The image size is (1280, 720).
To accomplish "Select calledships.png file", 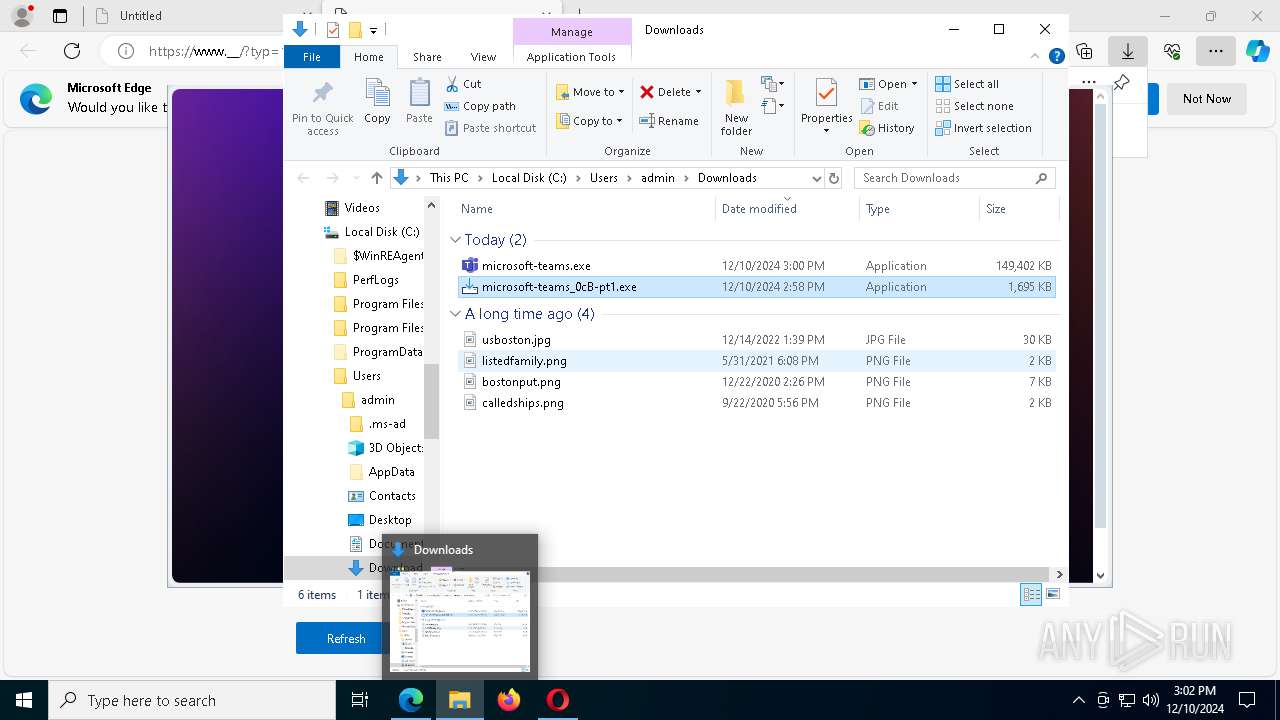I will 756,403.
